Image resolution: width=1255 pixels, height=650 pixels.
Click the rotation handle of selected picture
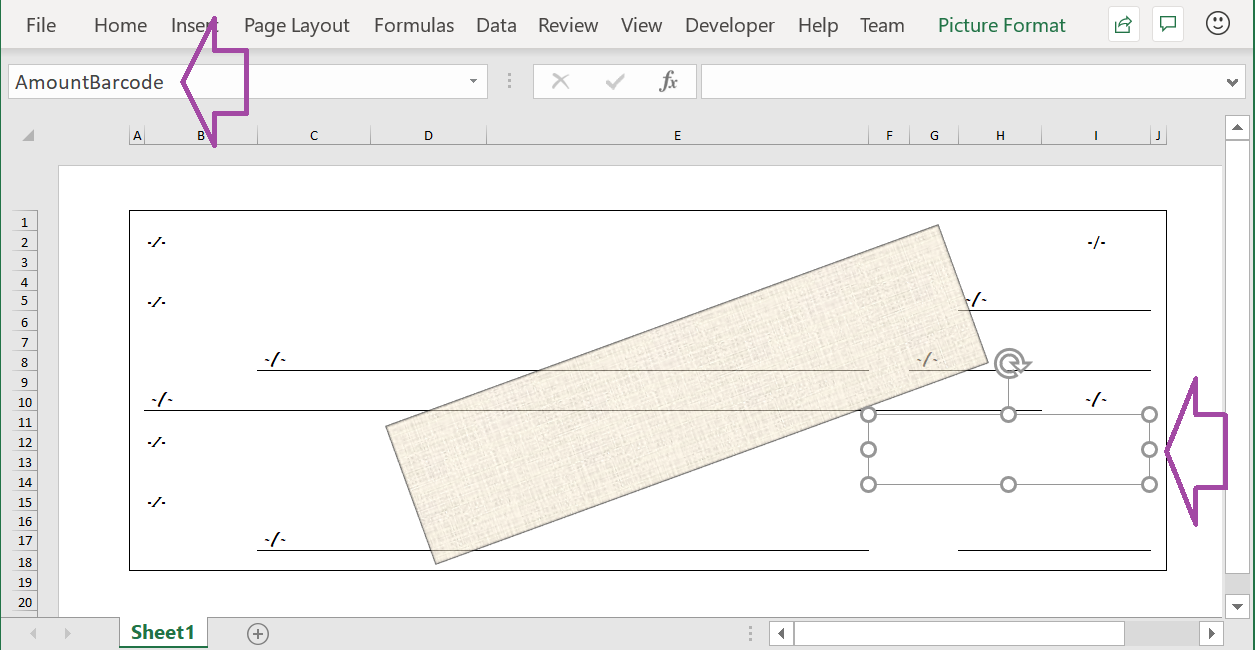click(1010, 363)
